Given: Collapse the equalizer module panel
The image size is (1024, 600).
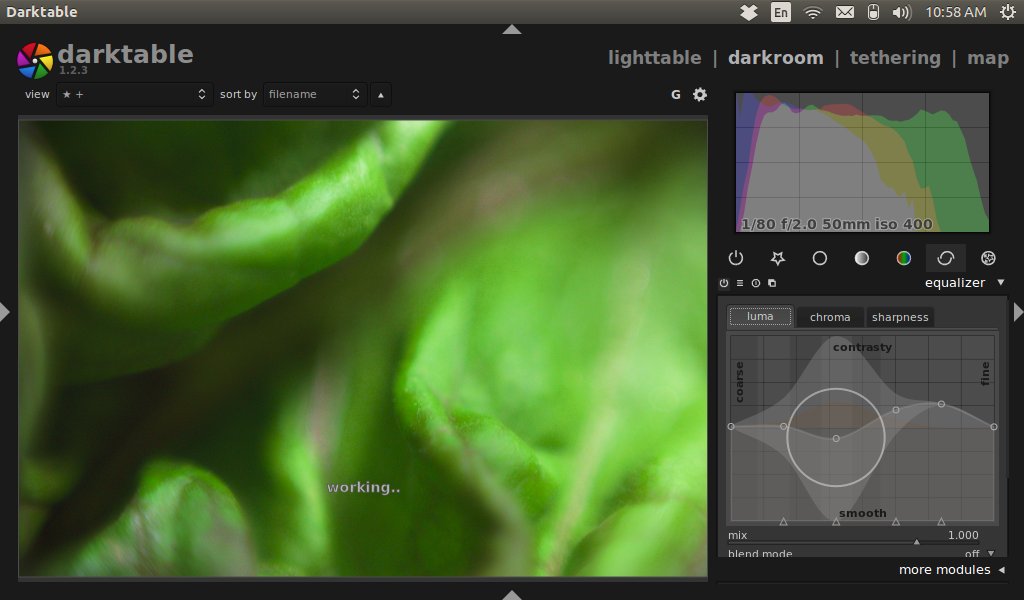Looking at the screenshot, I should click(1001, 283).
